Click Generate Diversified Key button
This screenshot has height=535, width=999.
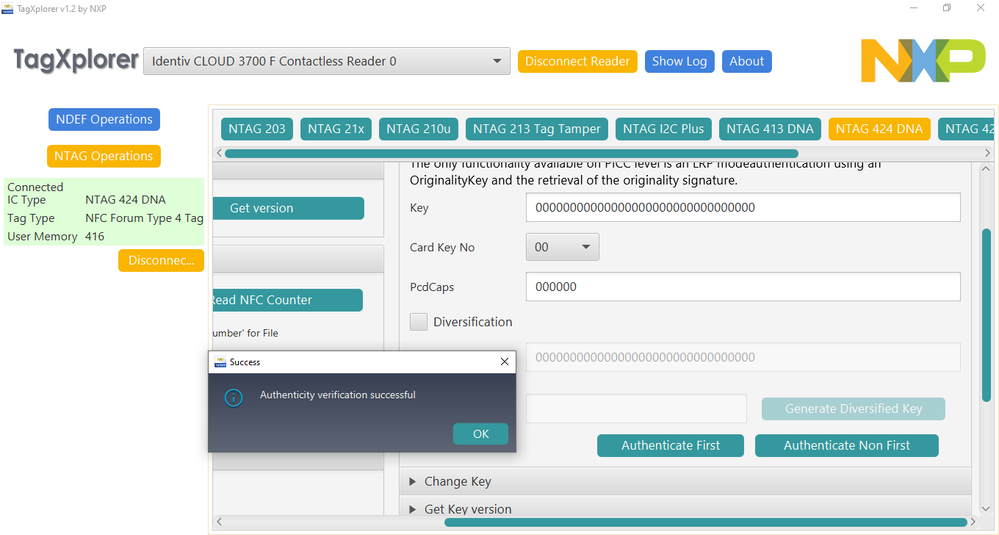click(x=853, y=409)
